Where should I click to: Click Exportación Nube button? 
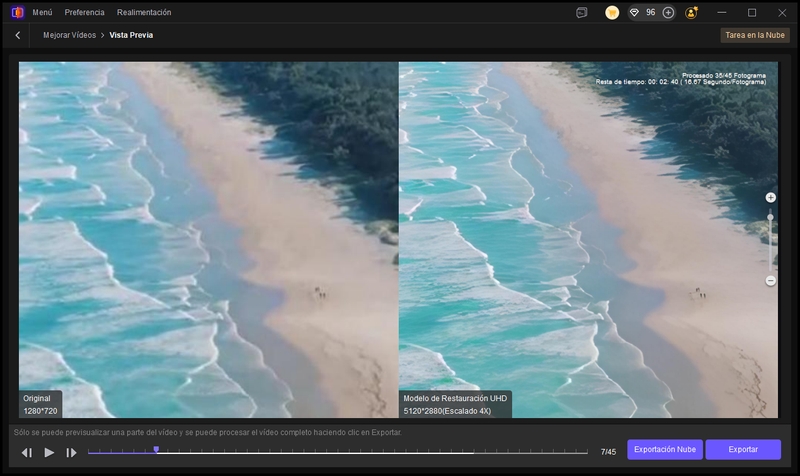click(x=665, y=449)
